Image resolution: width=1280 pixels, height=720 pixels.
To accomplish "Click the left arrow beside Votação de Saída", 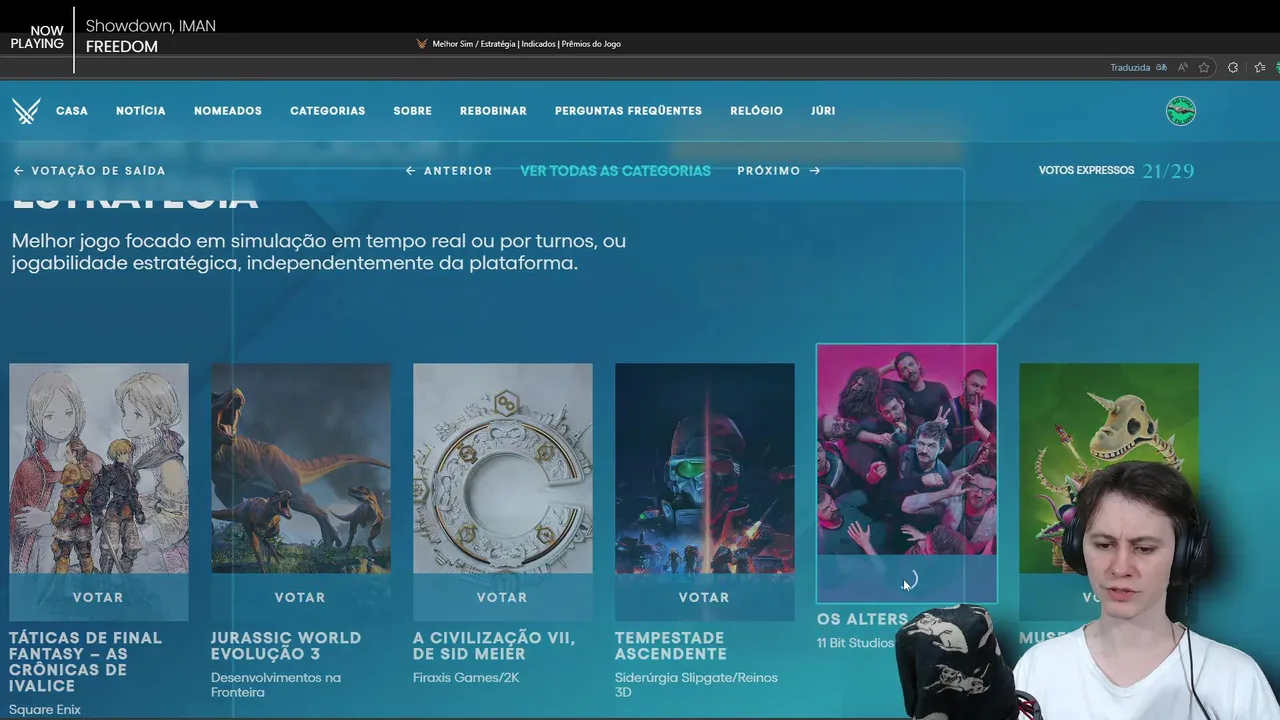I will point(18,171).
